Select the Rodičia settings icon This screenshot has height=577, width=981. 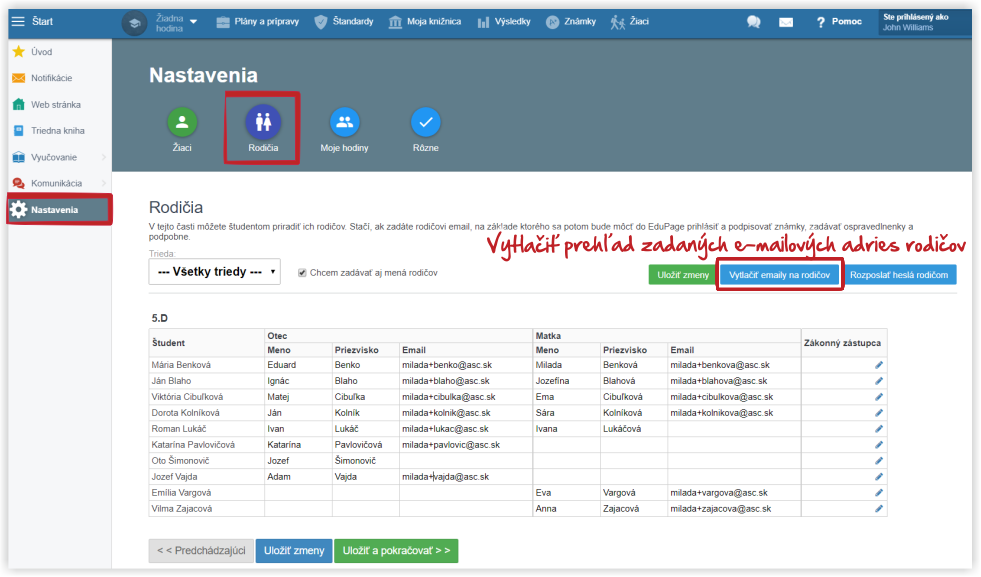tap(263, 122)
